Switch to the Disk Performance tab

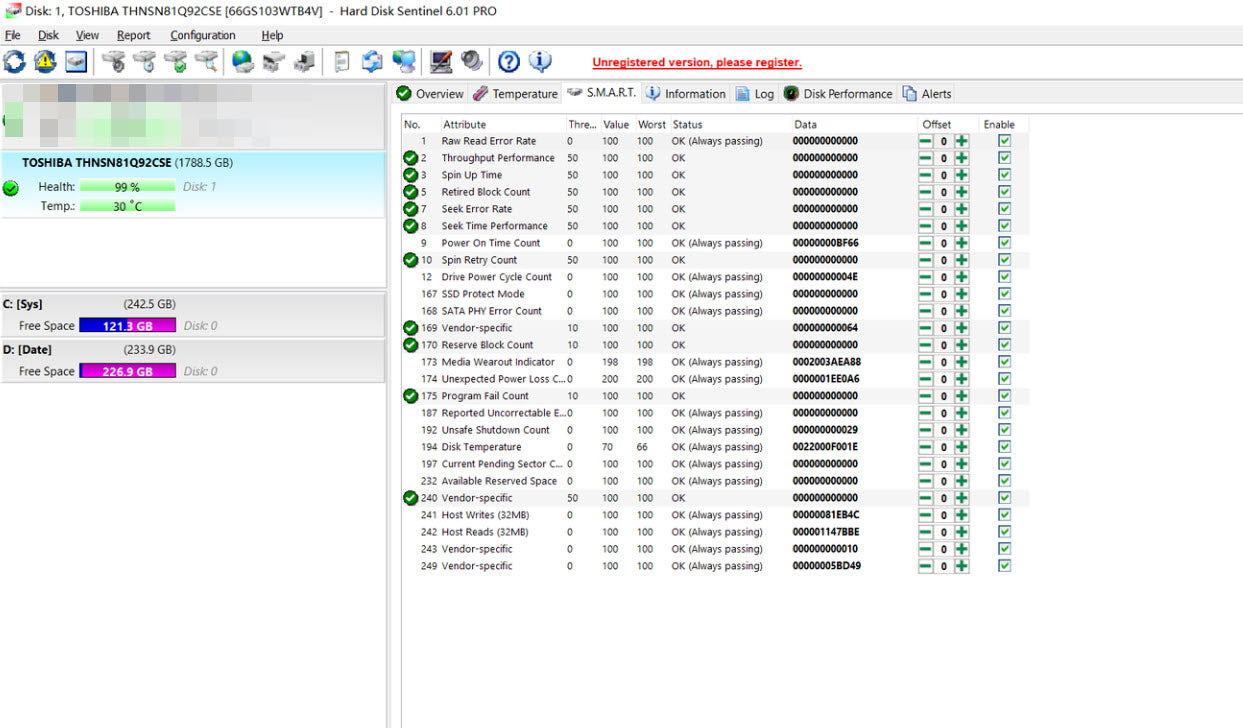(x=838, y=93)
